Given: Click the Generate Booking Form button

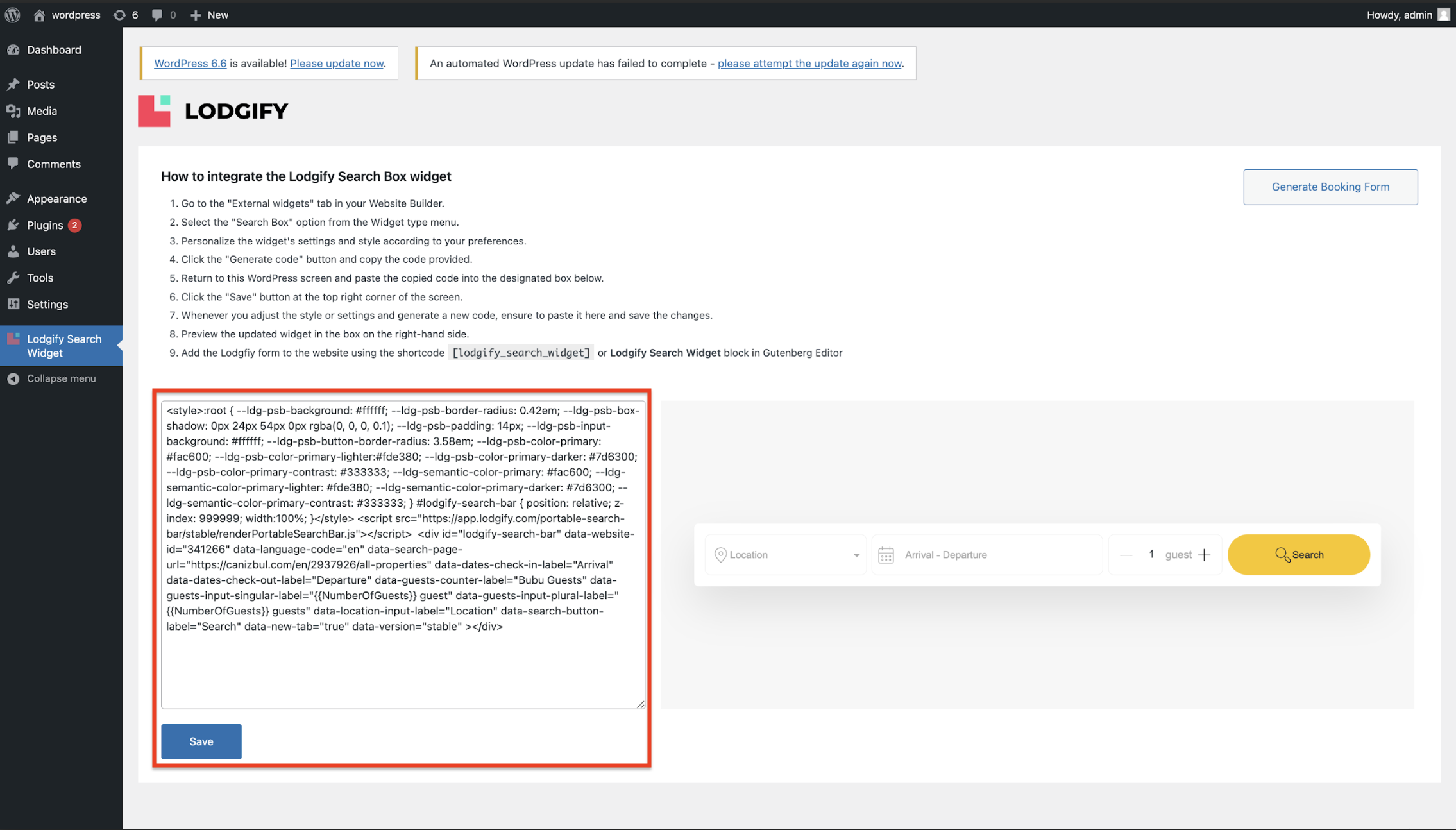Looking at the screenshot, I should click(1330, 187).
